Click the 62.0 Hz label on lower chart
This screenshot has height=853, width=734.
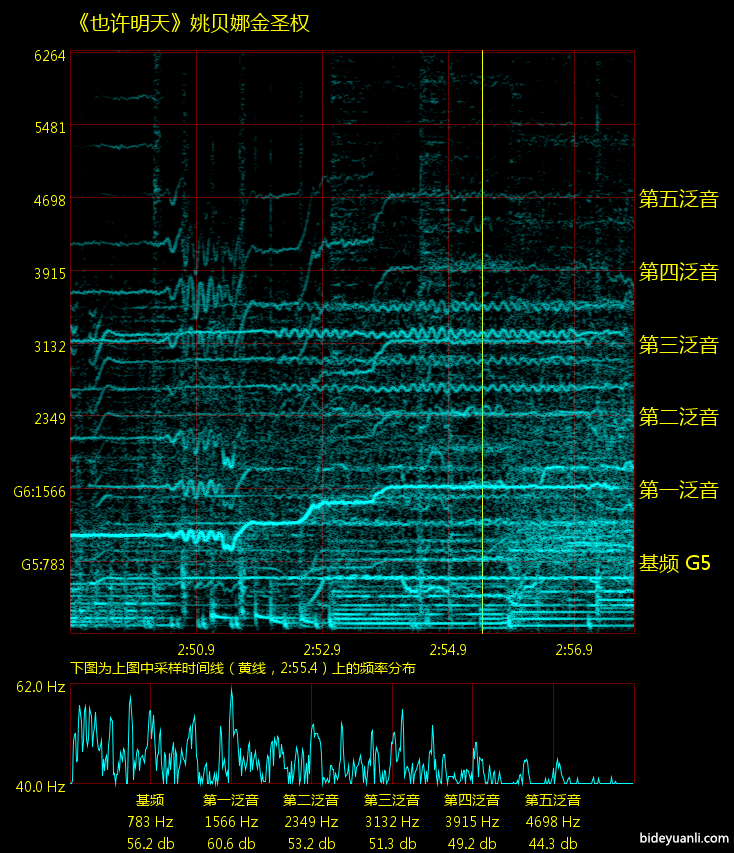click(x=40, y=687)
